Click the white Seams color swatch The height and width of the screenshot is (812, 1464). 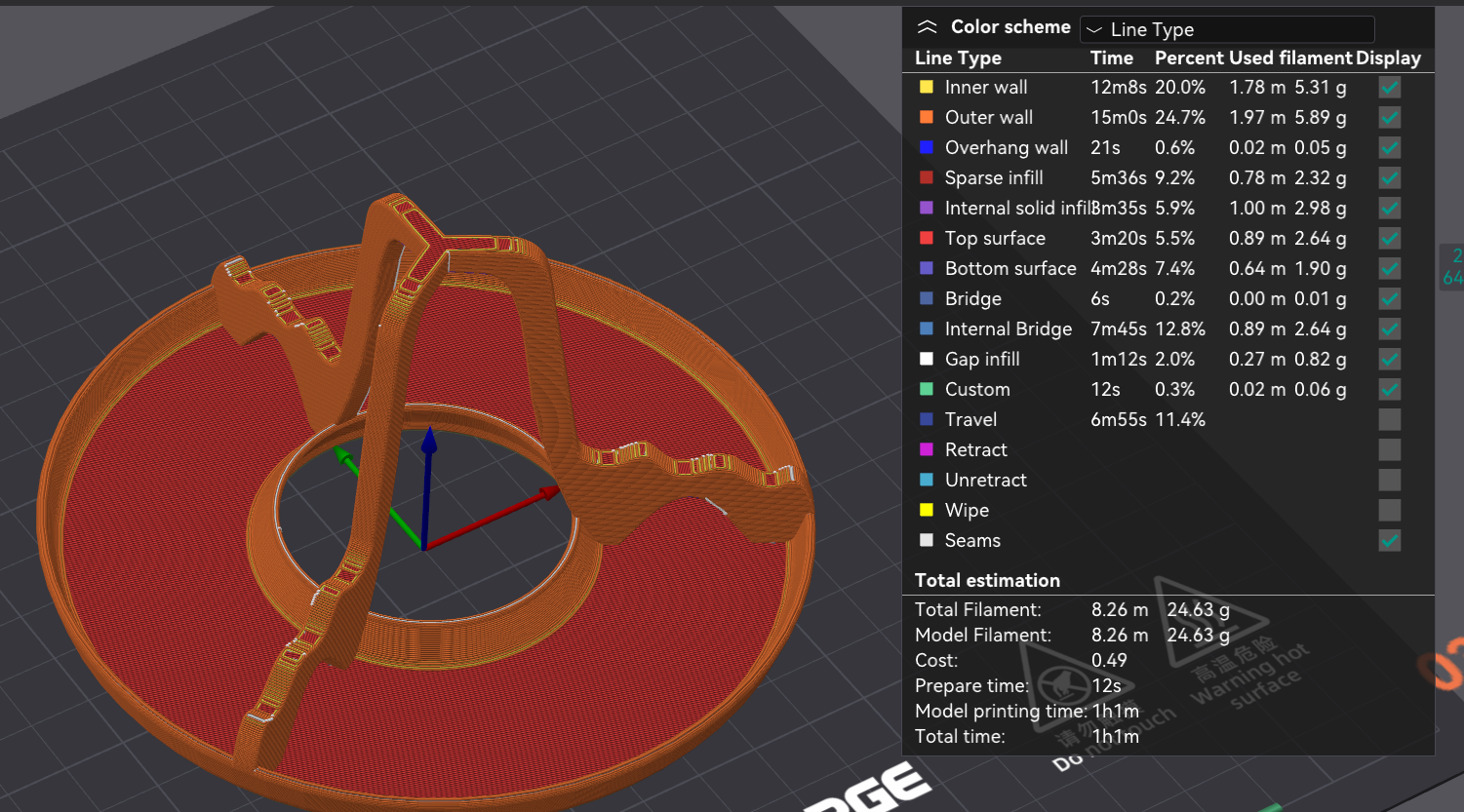(927, 540)
